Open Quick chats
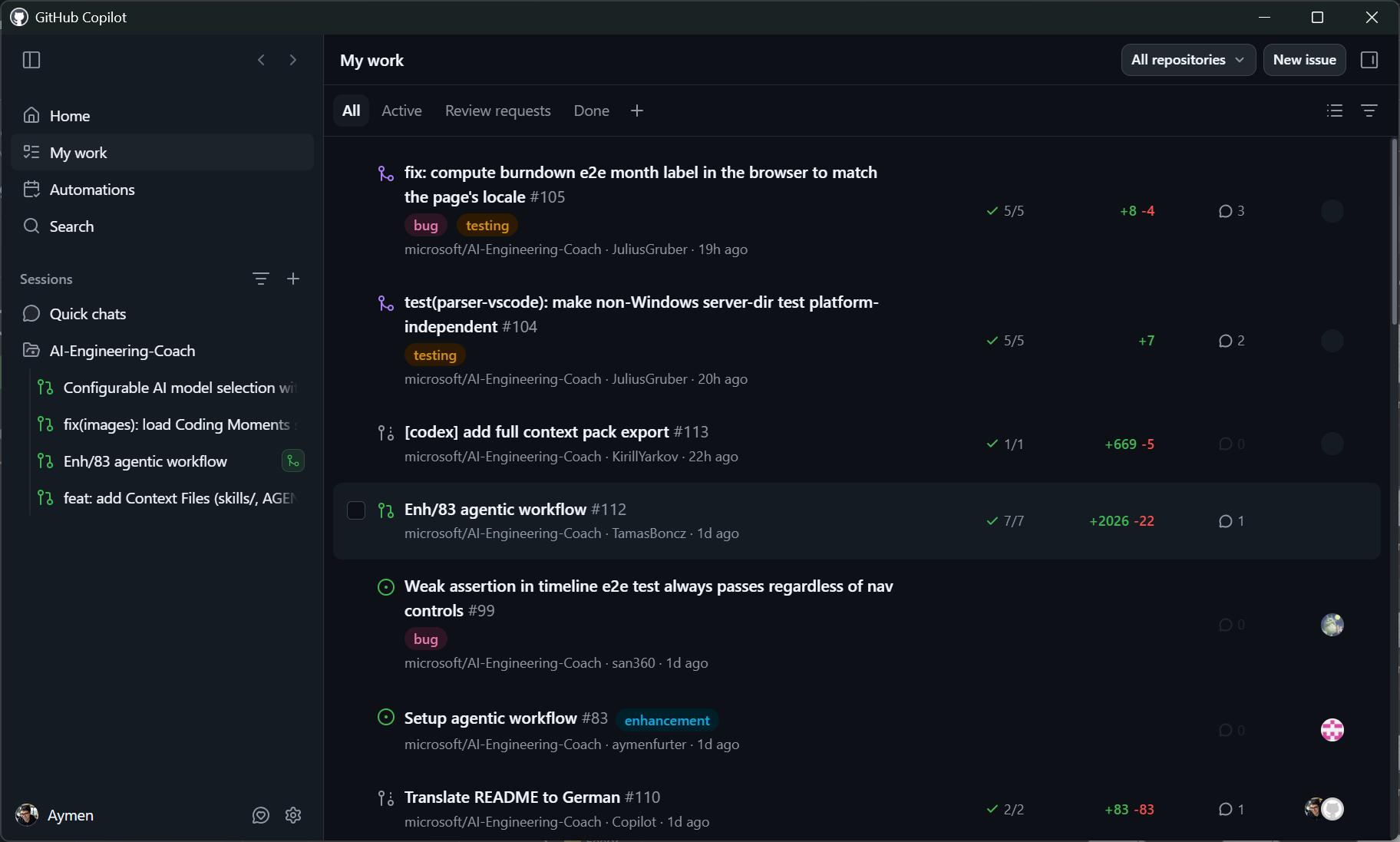Screen dimensions: 1400x842 pyautogui.click(x=163, y=314)
